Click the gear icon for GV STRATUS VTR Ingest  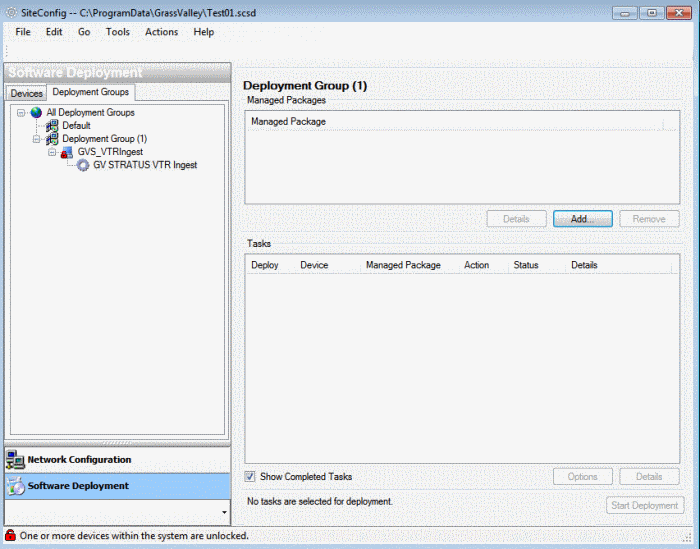pyautogui.click(x=83, y=165)
